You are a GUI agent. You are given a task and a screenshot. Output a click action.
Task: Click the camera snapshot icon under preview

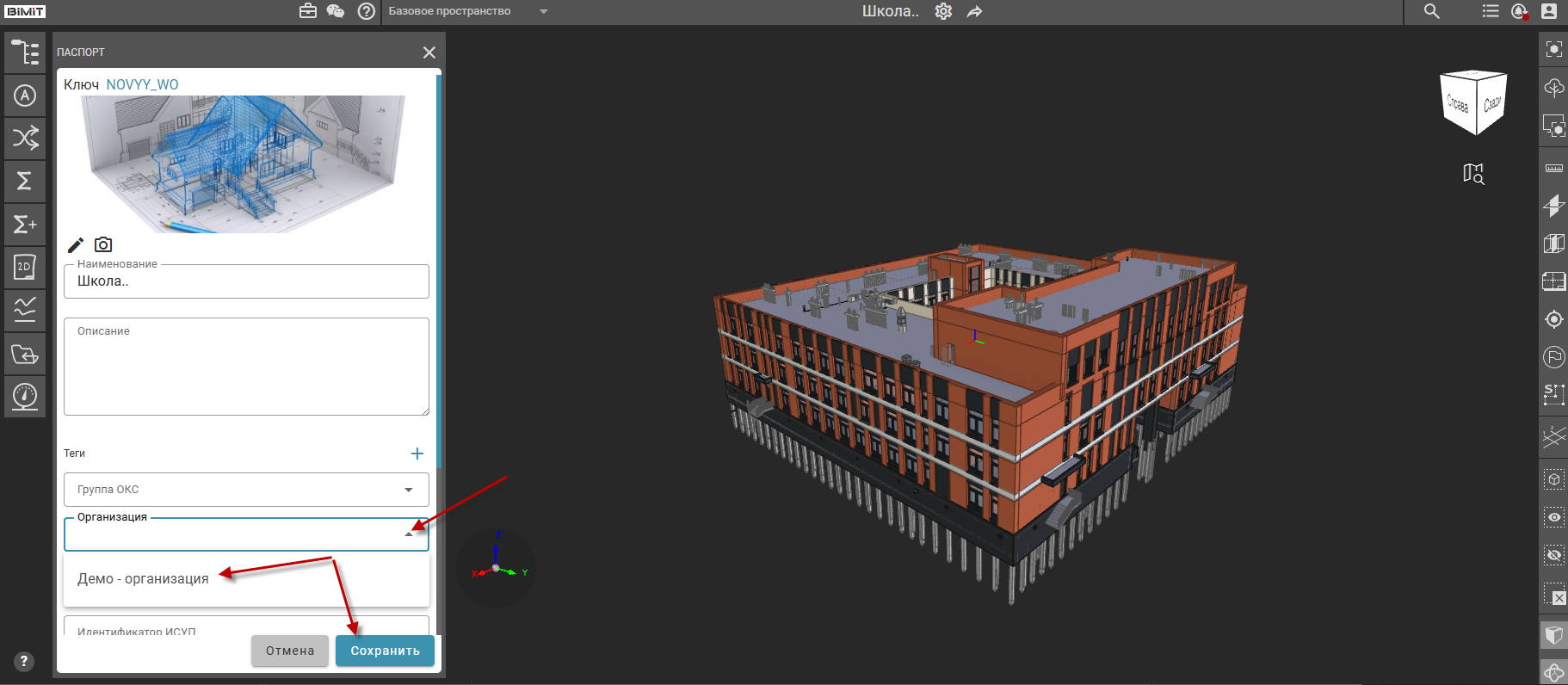coord(103,244)
